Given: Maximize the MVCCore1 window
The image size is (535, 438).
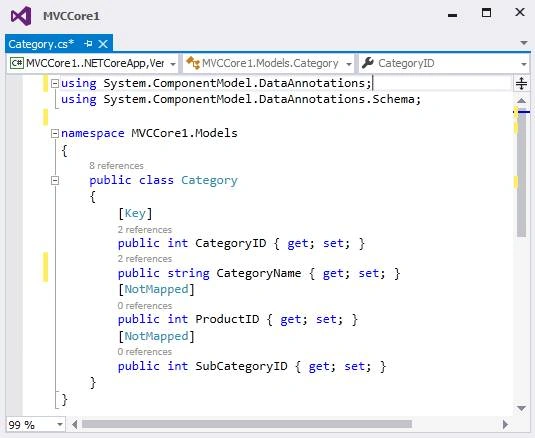Looking at the screenshot, I should [486, 13].
